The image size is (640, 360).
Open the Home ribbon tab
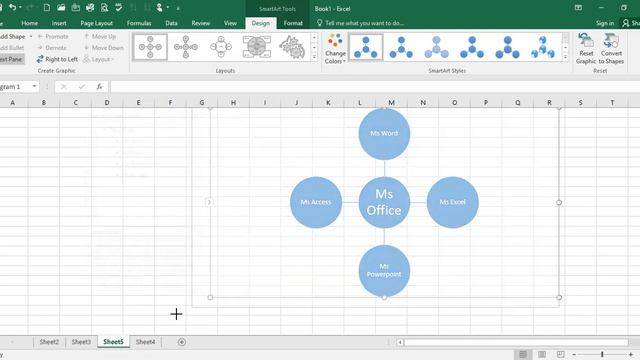point(29,23)
